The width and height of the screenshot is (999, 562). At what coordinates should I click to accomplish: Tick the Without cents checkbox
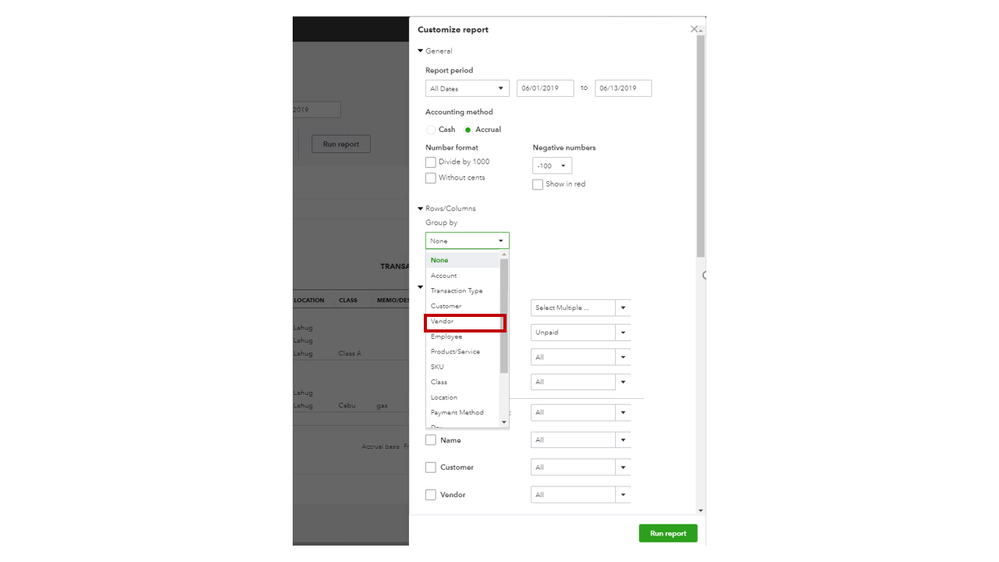point(431,178)
